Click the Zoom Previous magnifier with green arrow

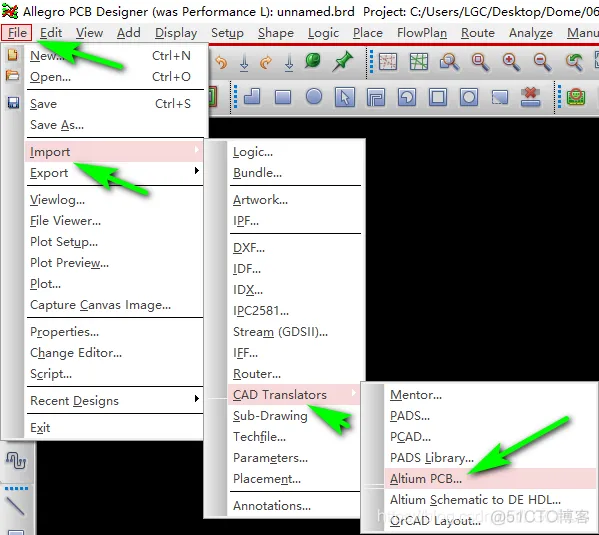574,62
